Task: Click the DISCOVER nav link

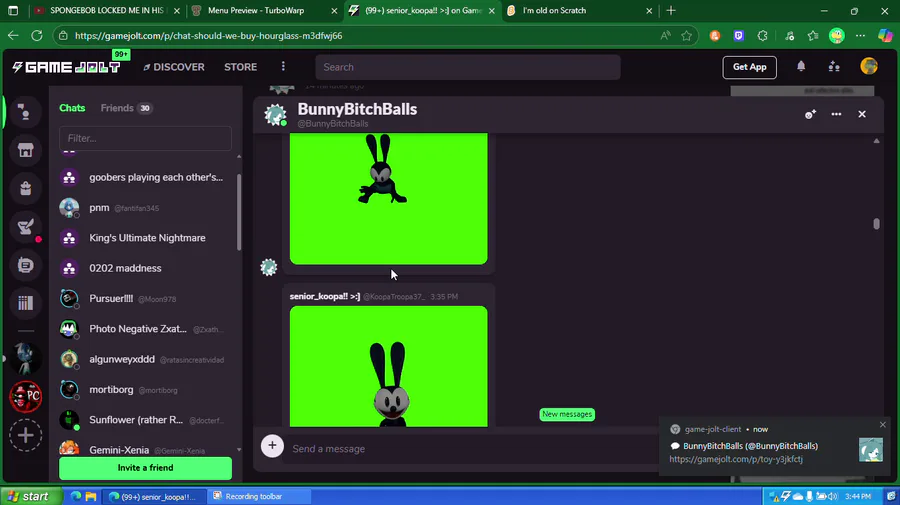Action: click(x=174, y=67)
